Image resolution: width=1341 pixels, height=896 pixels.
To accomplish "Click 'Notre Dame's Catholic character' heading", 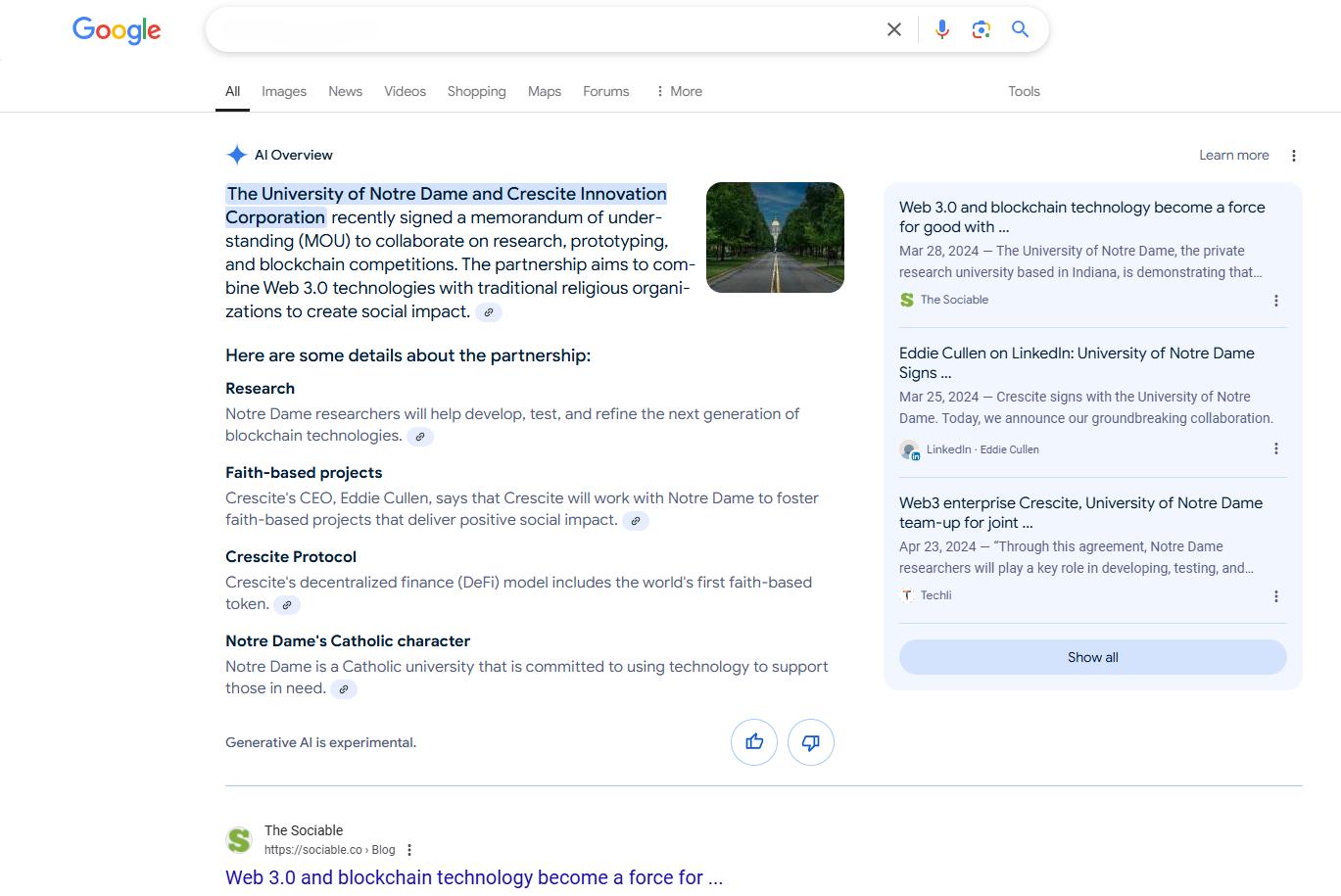I will (348, 641).
